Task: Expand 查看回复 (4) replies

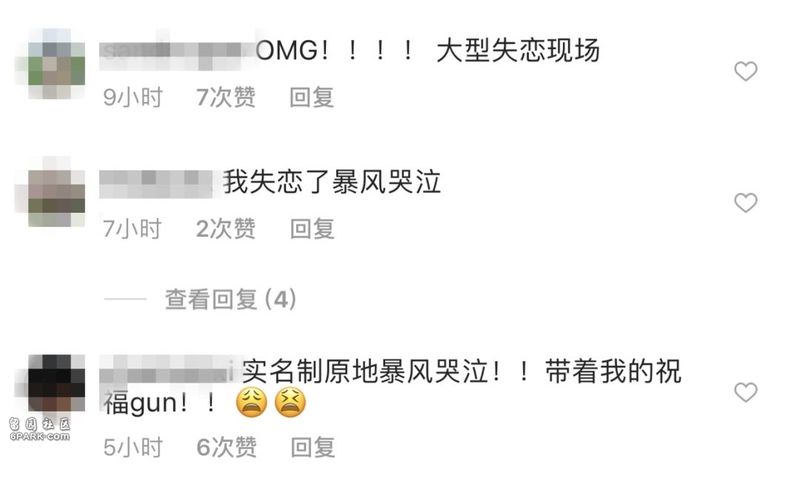Action: [x=230, y=299]
